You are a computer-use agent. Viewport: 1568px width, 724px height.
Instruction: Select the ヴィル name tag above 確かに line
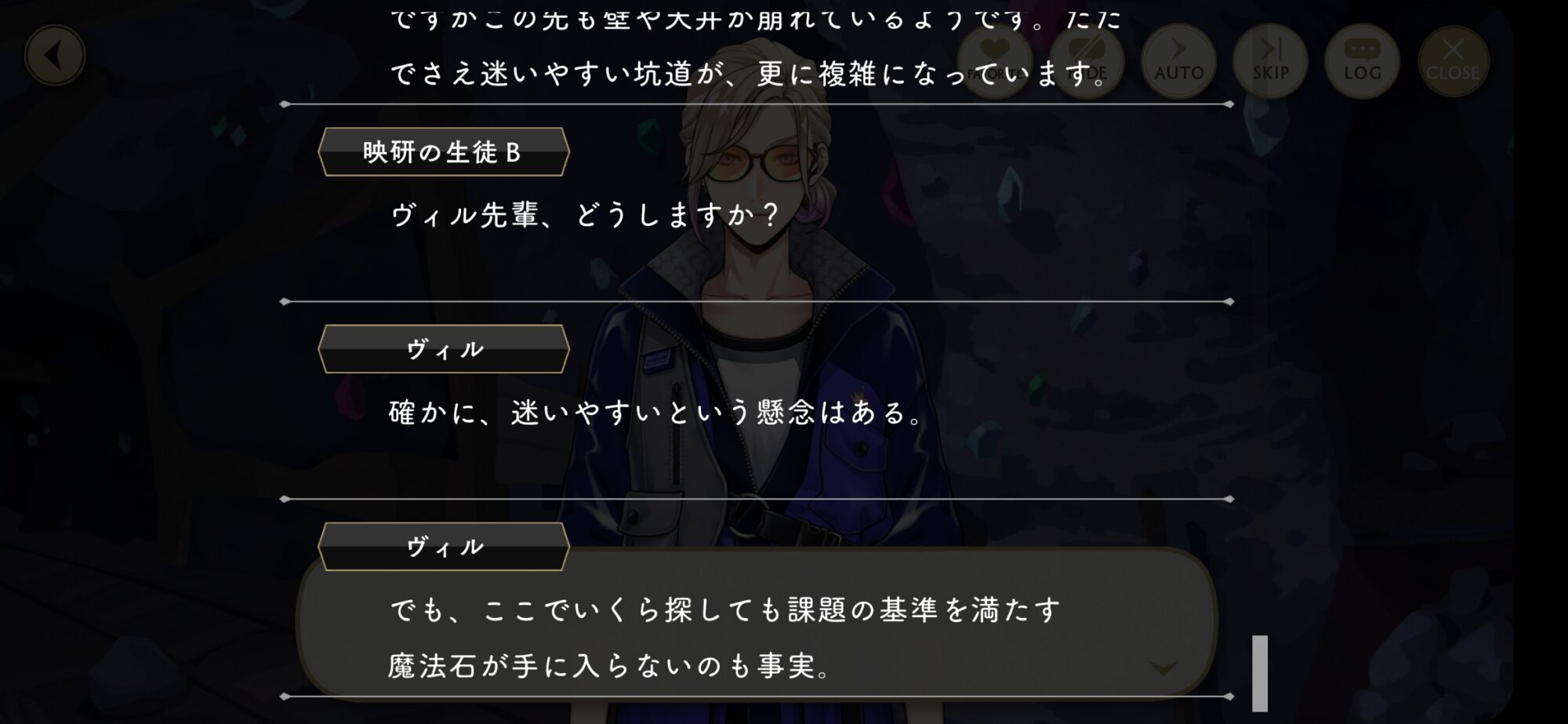[444, 349]
